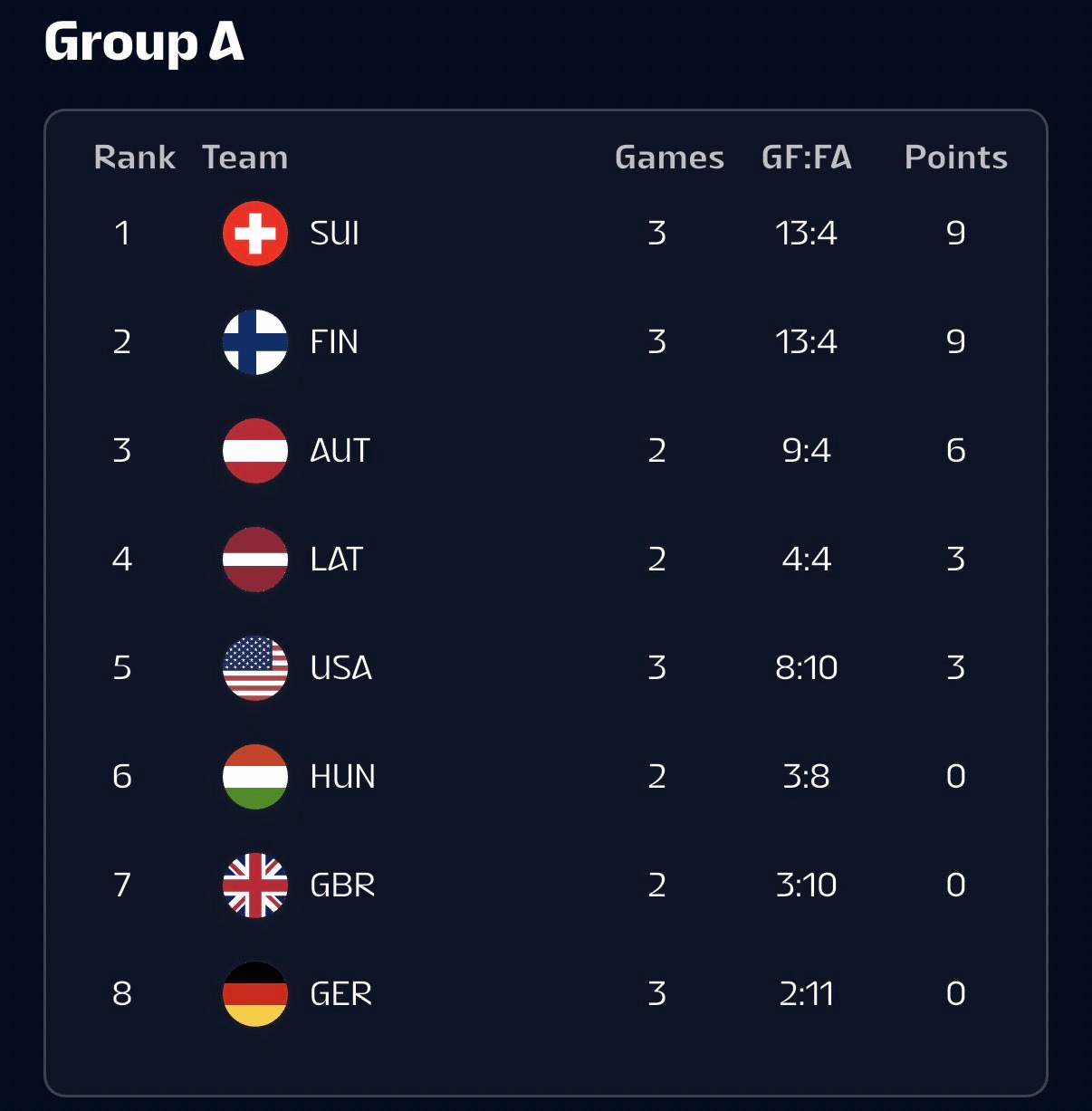Click the Rank column header
The width and height of the screenshot is (1092, 1111).
135,158
